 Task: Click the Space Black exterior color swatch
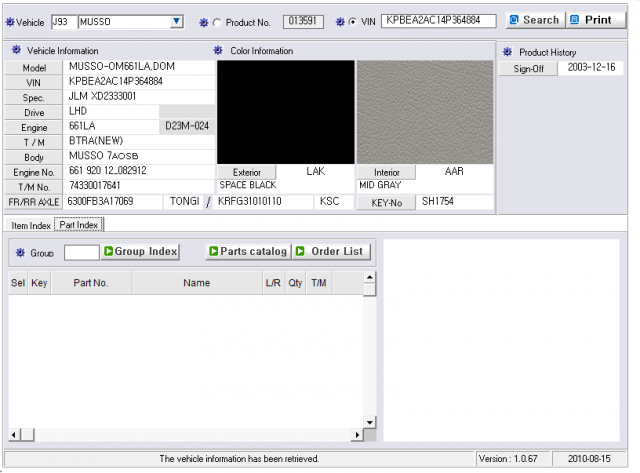(x=286, y=112)
